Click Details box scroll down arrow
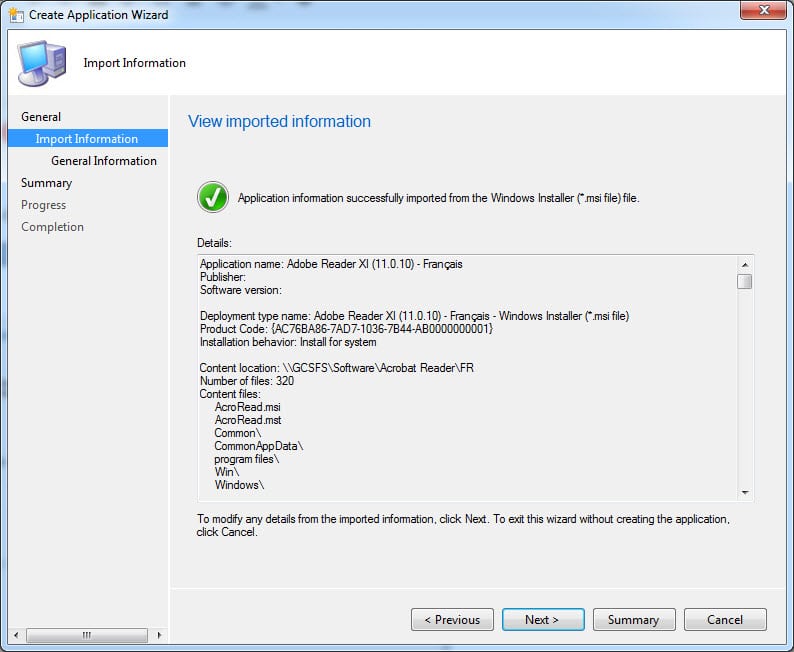This screenshot has width=794, height=652. coord(745,492)
